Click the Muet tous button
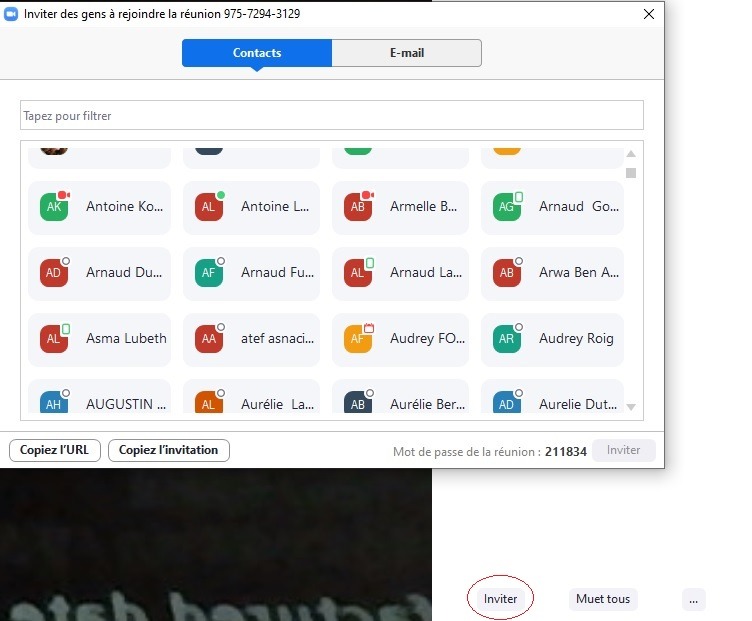Screen dimensions: 752x621 (x=603, y=599)
